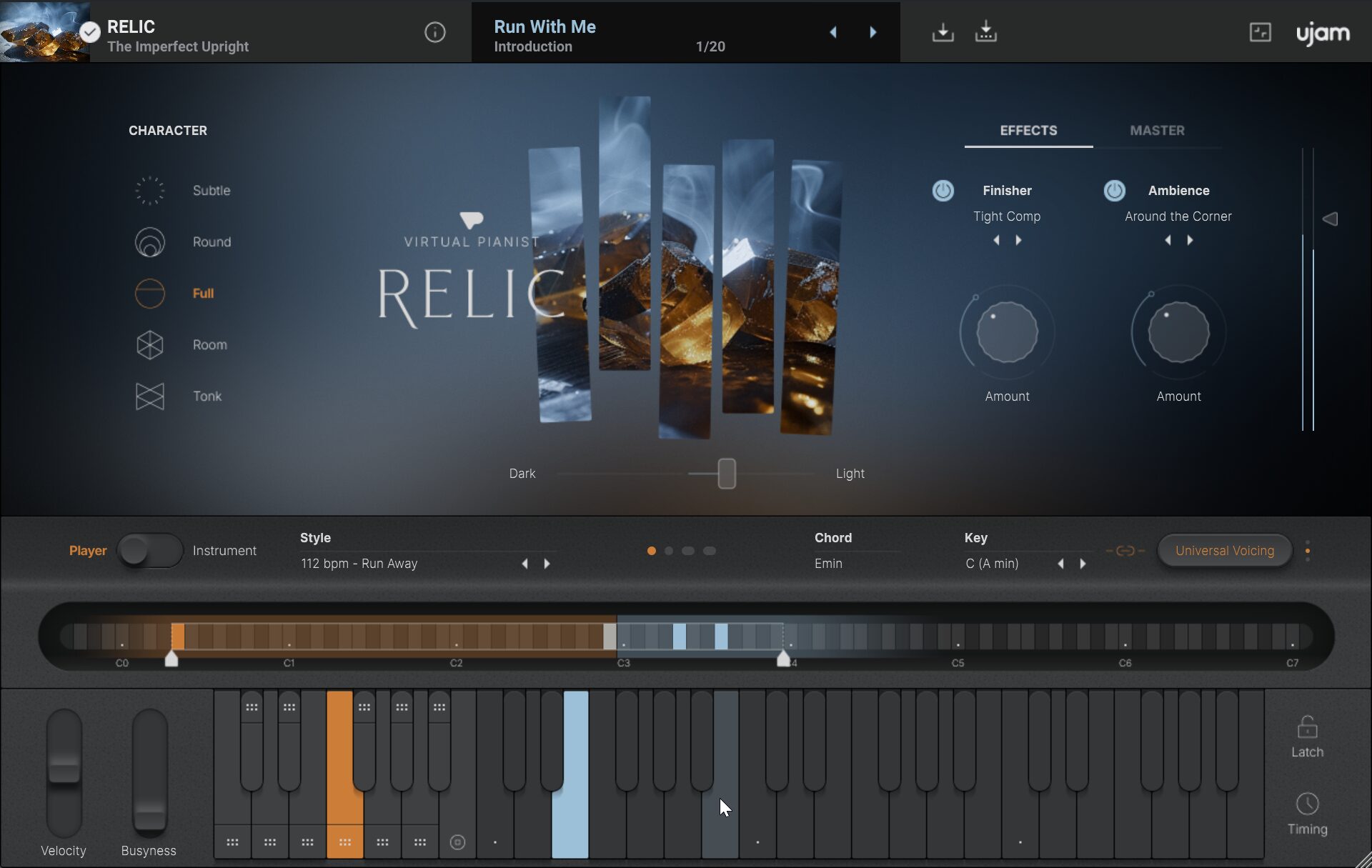The image size is (1372, 868).
Task: Click the Finisher Amount knob
Action: pos(1007,332)
